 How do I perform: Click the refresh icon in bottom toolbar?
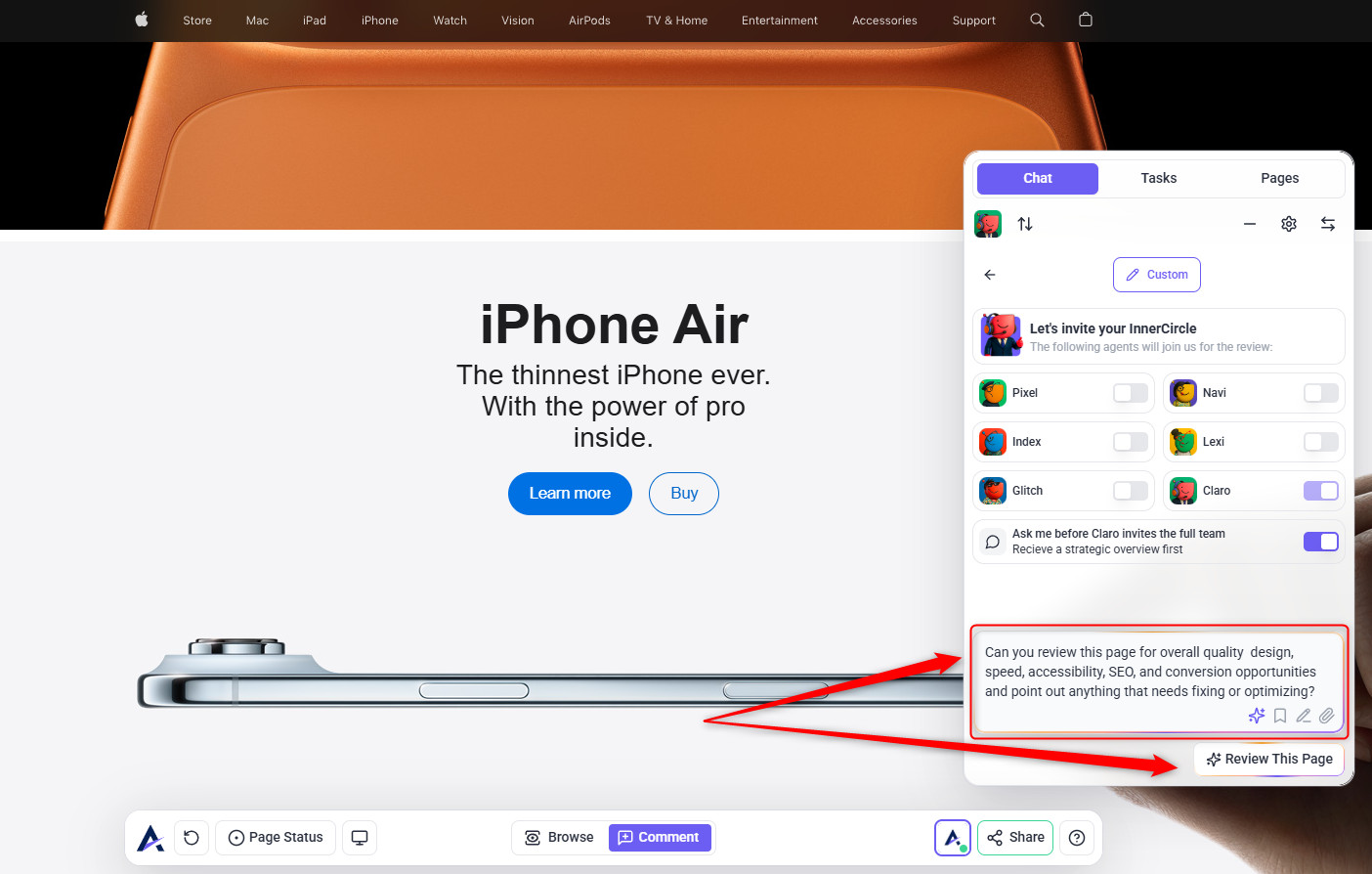(192, 838)
